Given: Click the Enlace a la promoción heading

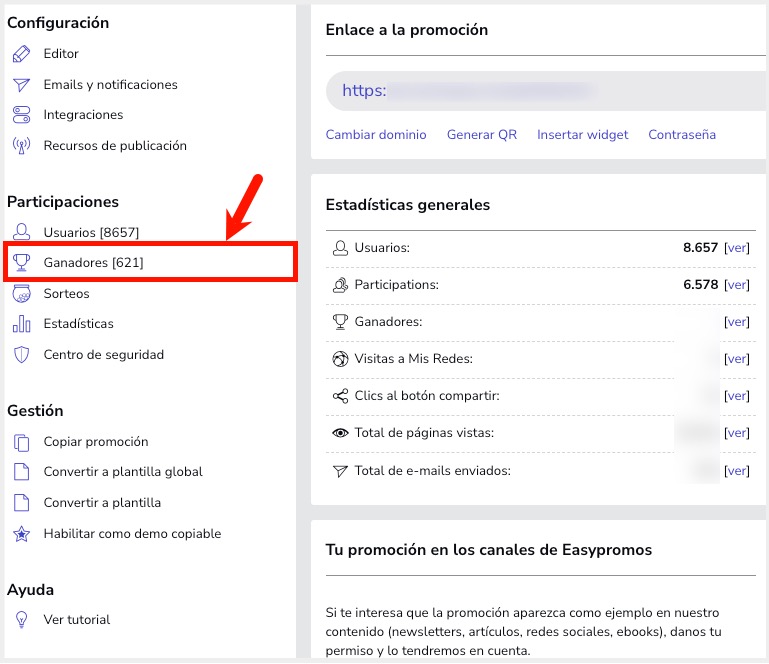Looking at the screenshot, I should tap(407, 30).
